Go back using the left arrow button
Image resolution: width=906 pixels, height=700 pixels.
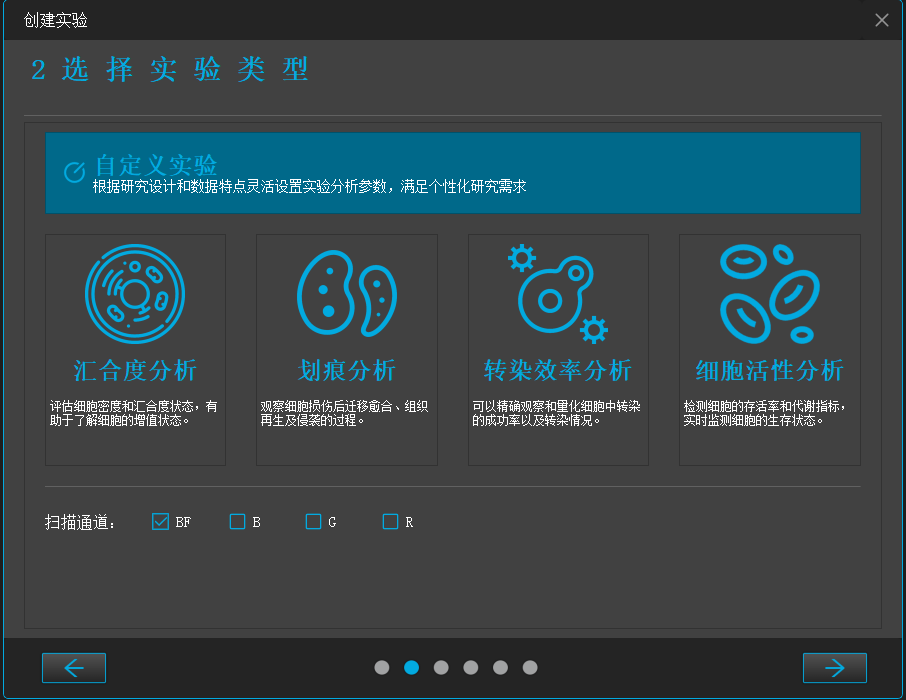(x=74, y=668)
